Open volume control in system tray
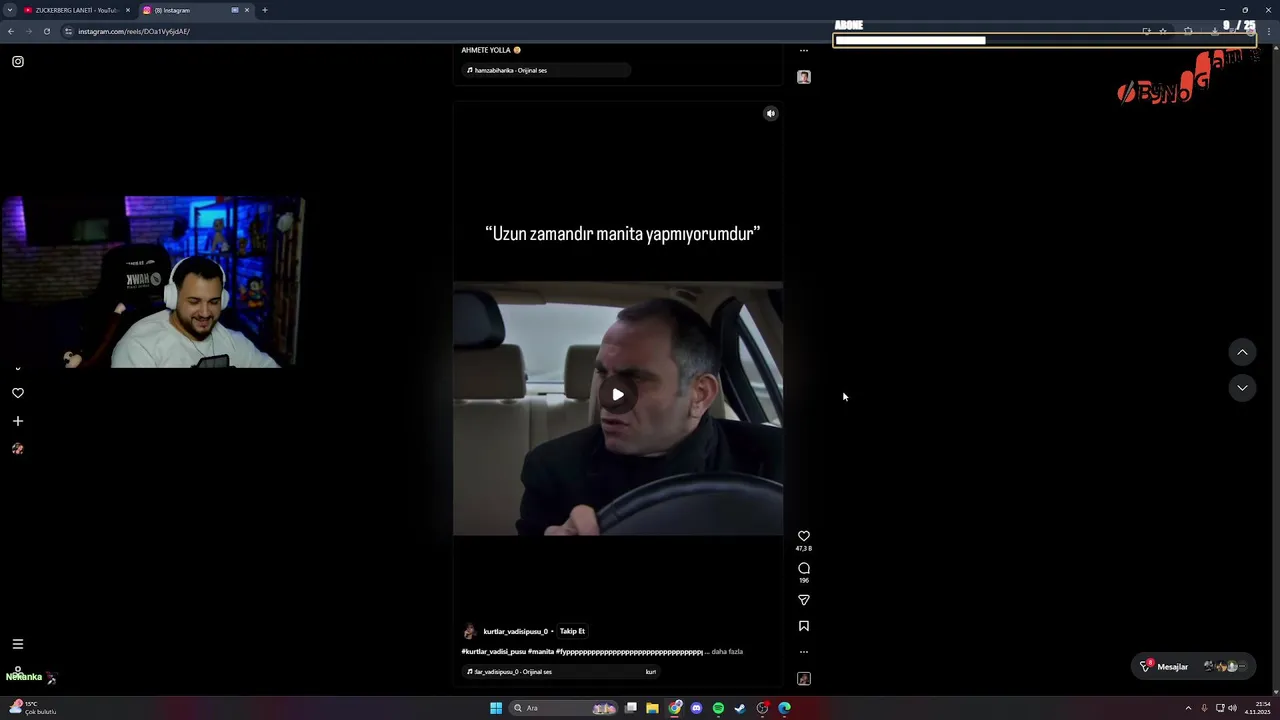 pos(1232,708)
